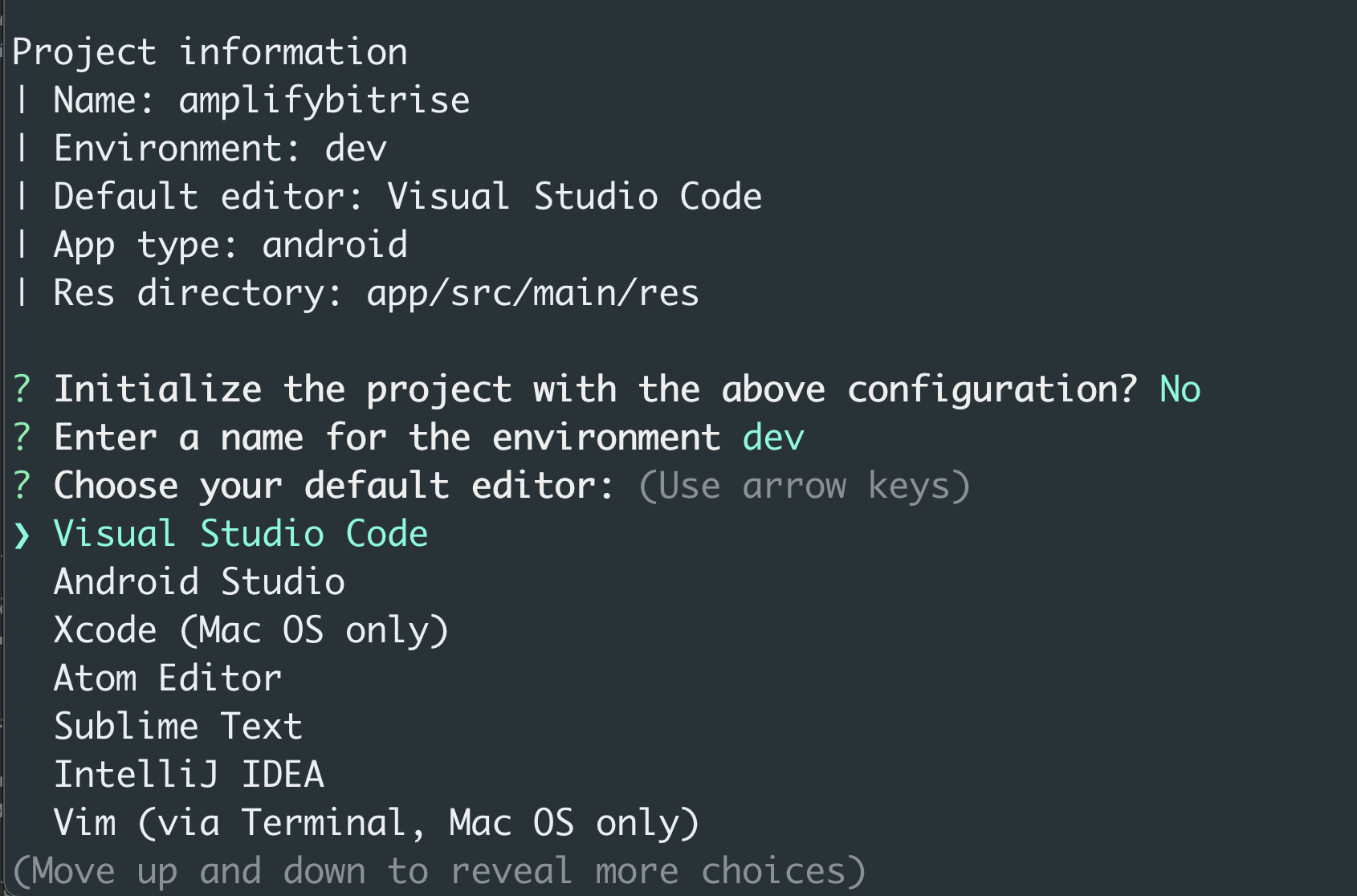Click the '(Use arrow keys)' hint
Viewport: 1357px width, 896px height.
pyautogui.click(x=804, y=487)
